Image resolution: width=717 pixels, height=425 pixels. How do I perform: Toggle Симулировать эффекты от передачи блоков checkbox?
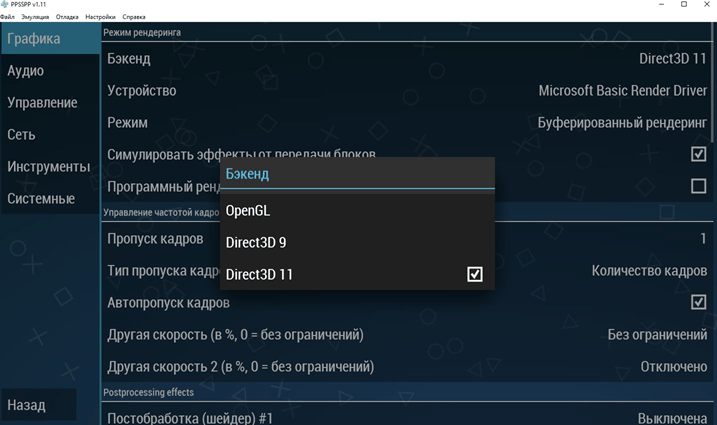(x=698, y=154)
